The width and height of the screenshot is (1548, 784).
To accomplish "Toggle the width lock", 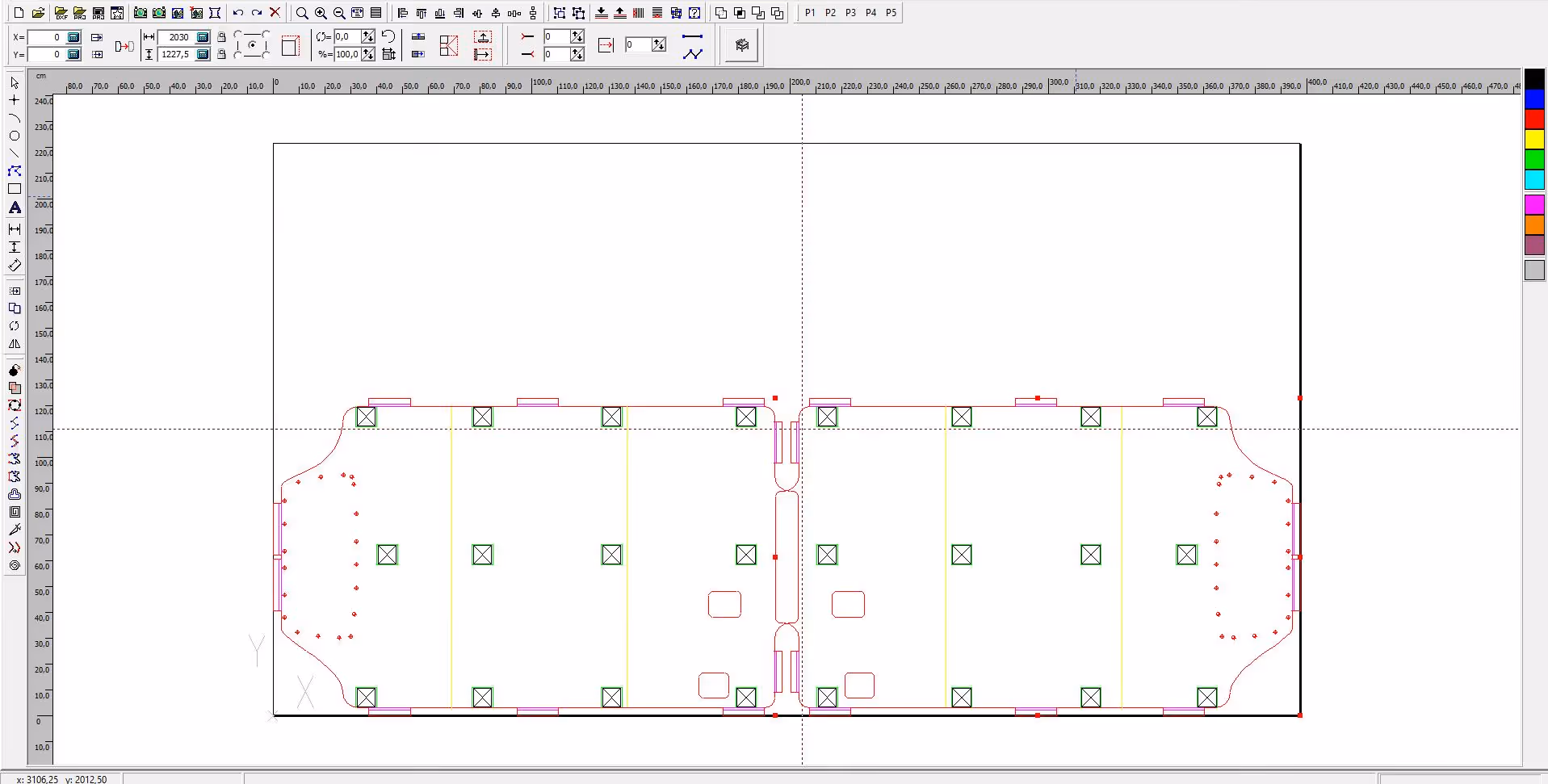I will coord(221,37).
